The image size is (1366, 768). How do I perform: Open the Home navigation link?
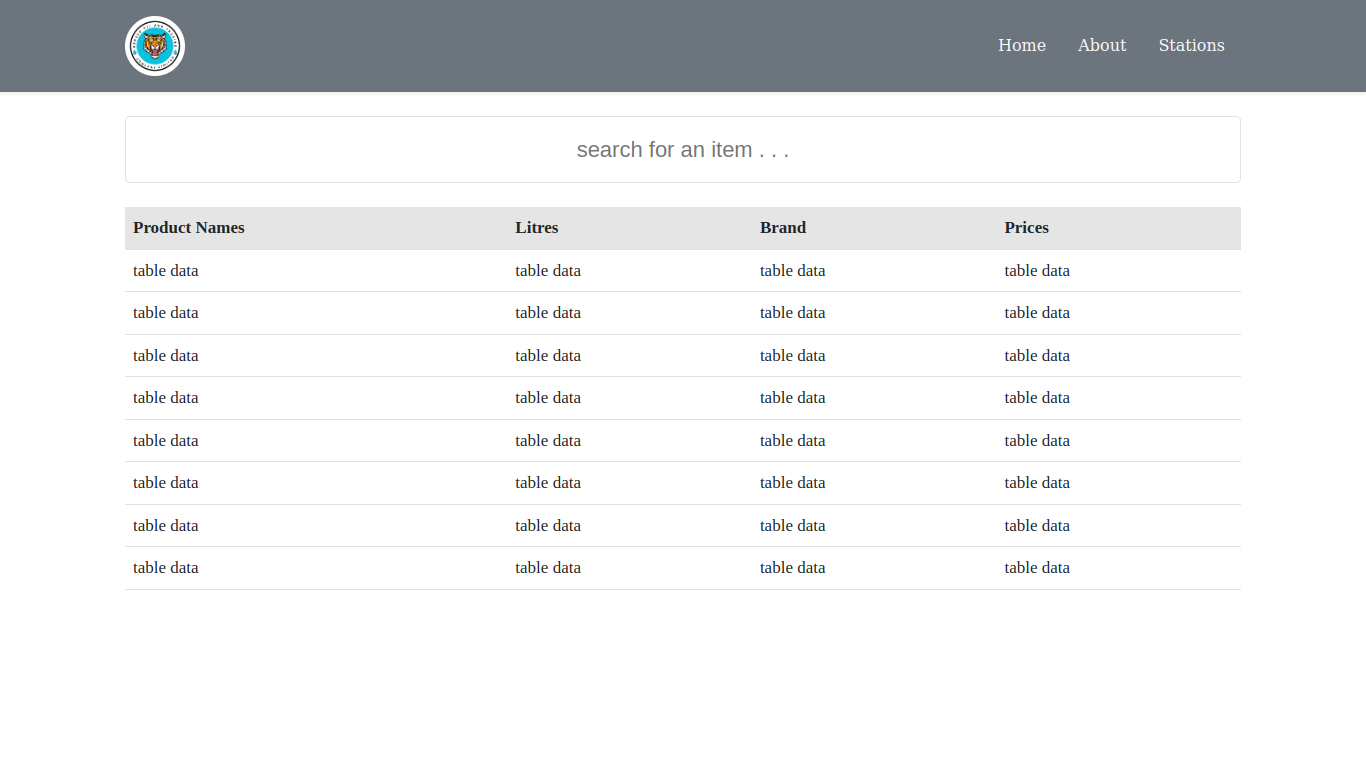(1021, 45)
